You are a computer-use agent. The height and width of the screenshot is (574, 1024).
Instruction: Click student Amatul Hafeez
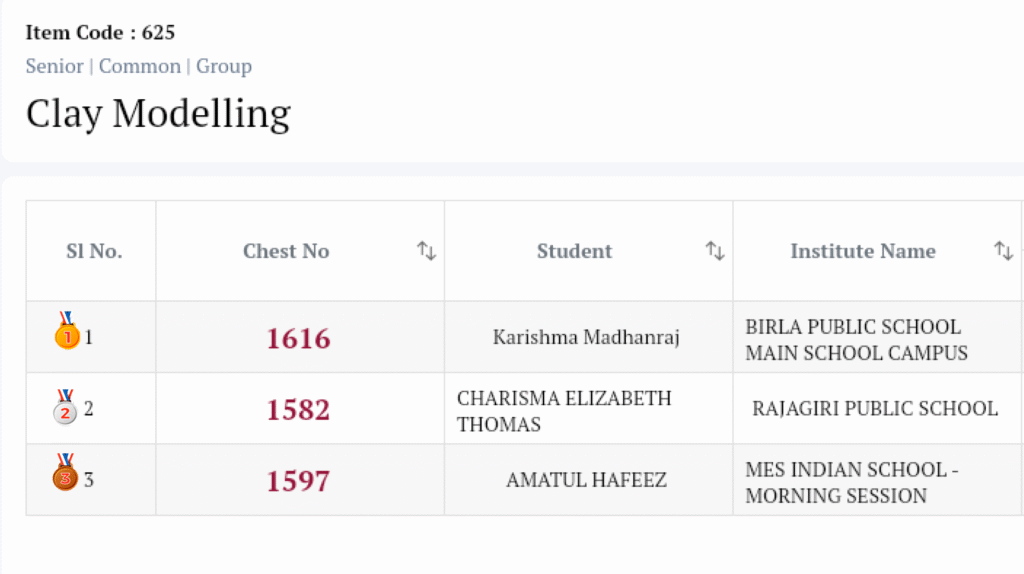(x=586, y=481)
